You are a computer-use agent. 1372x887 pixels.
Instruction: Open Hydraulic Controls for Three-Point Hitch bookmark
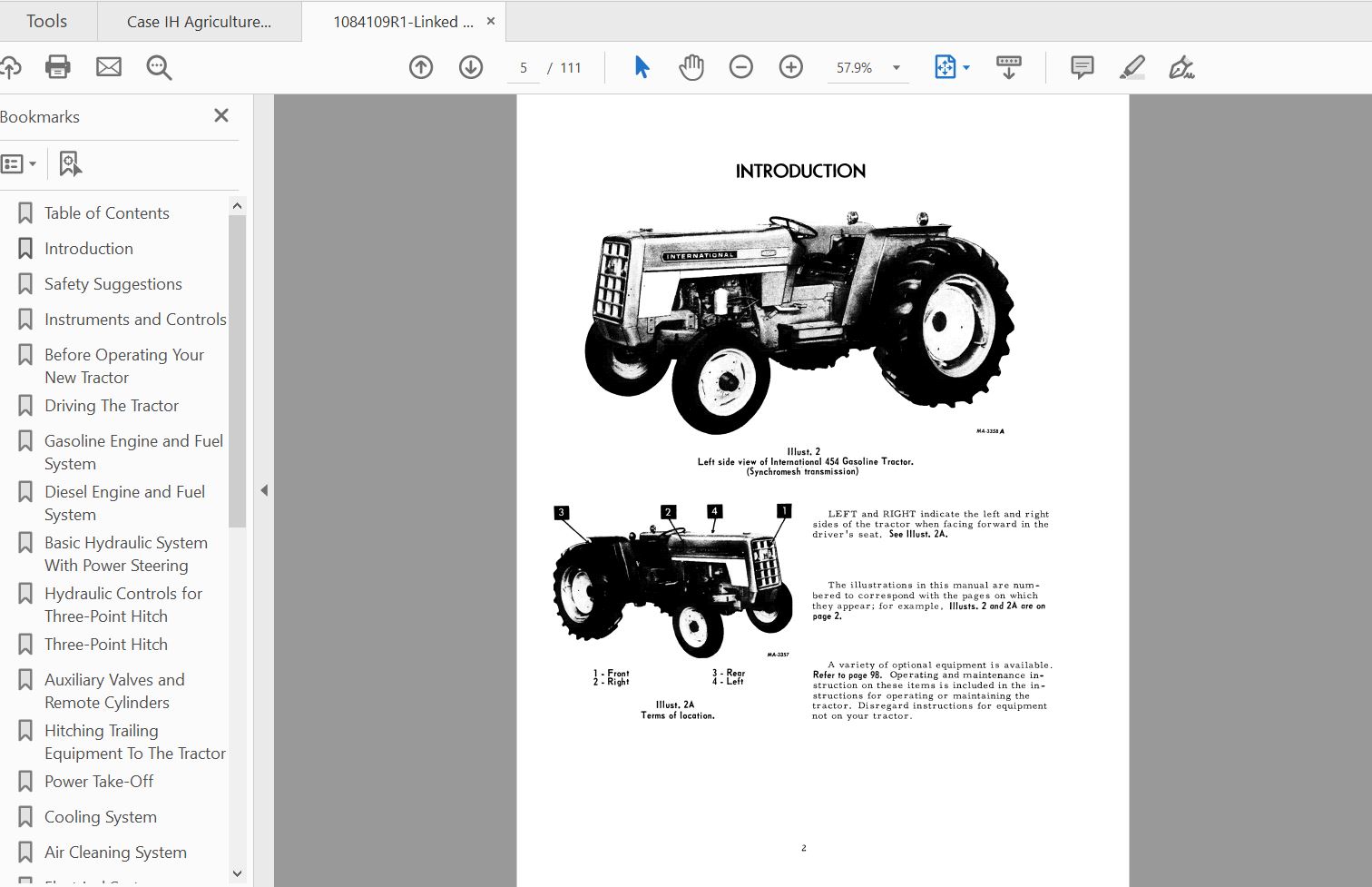point(122,605)
